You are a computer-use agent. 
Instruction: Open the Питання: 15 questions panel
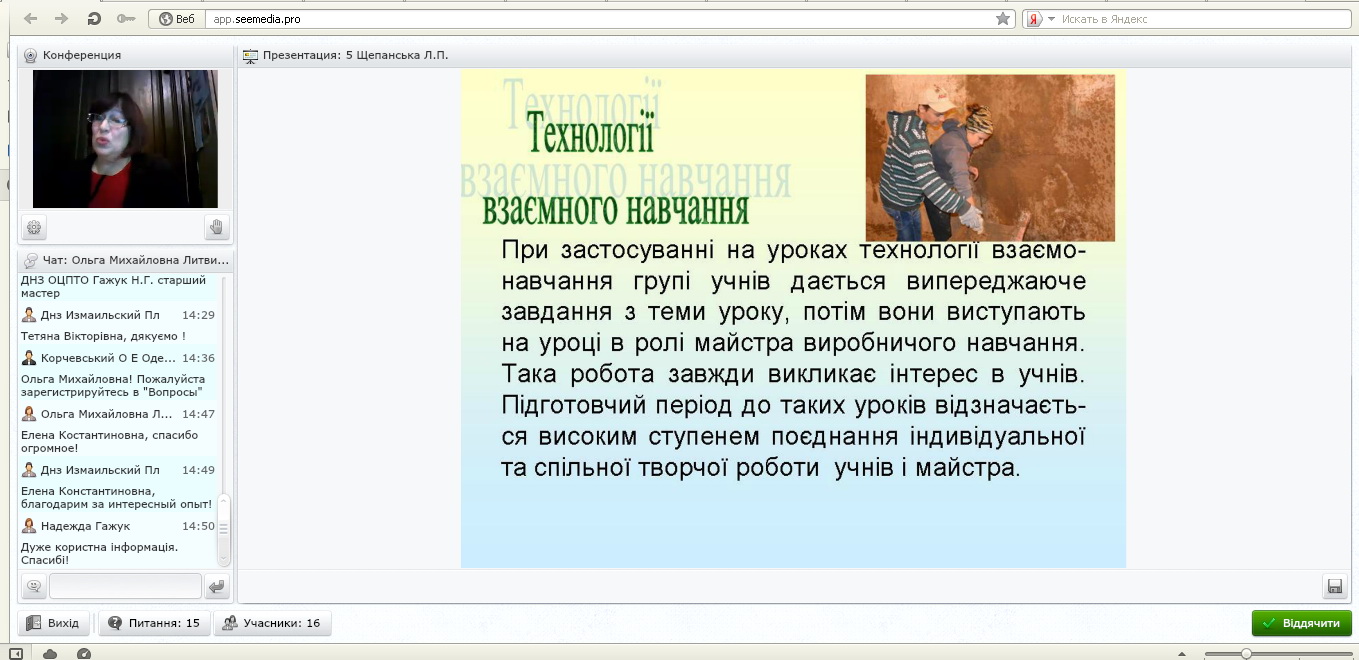[x=154, y=623]
